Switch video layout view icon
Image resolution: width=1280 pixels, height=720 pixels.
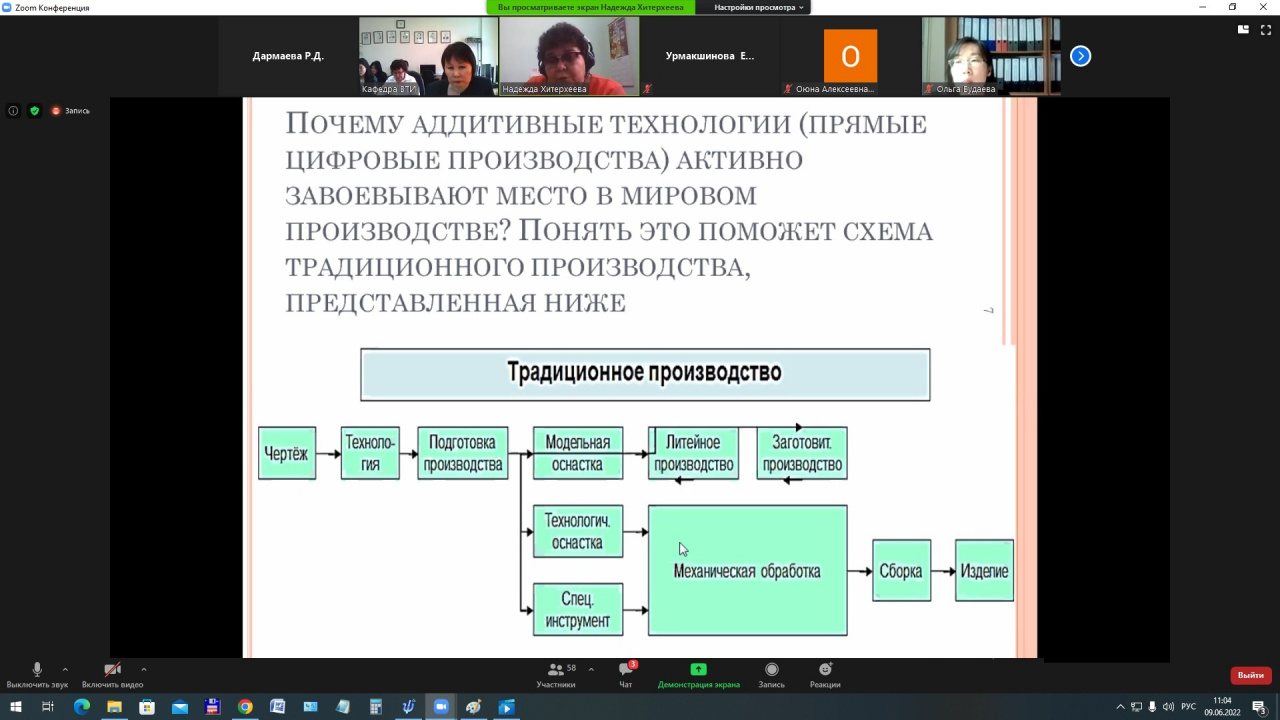[x=1243, y=30]
